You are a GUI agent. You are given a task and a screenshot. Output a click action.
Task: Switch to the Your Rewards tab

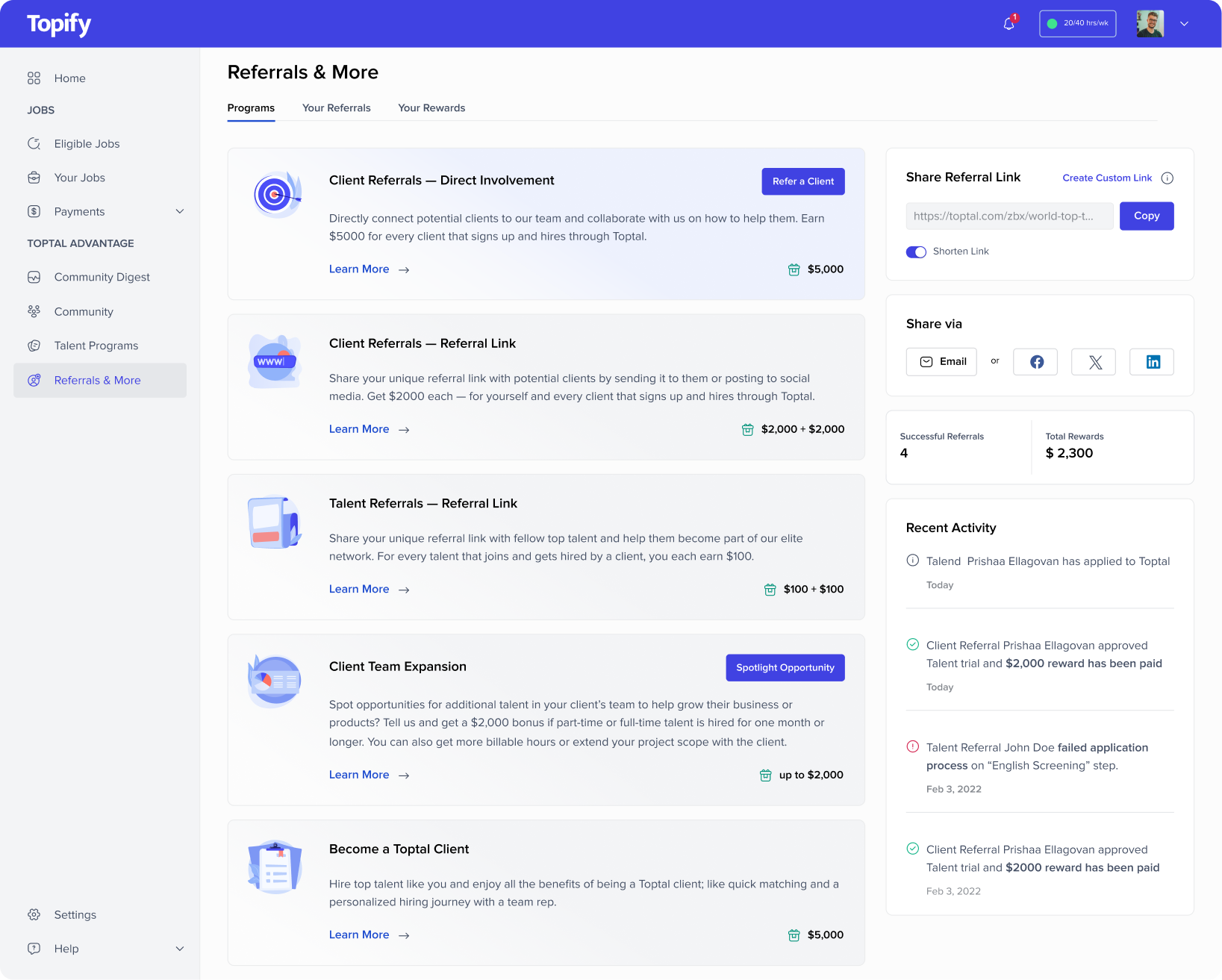pos(431,108)
